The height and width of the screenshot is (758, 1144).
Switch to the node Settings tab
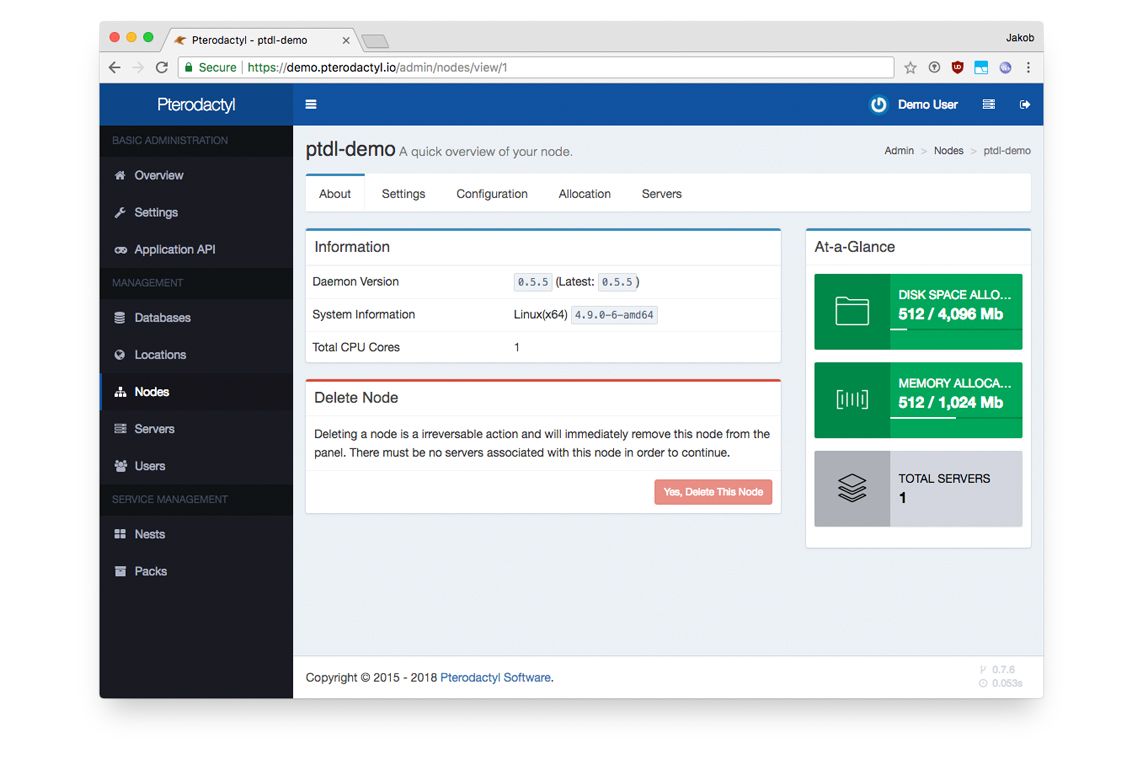tap(403, 194)
